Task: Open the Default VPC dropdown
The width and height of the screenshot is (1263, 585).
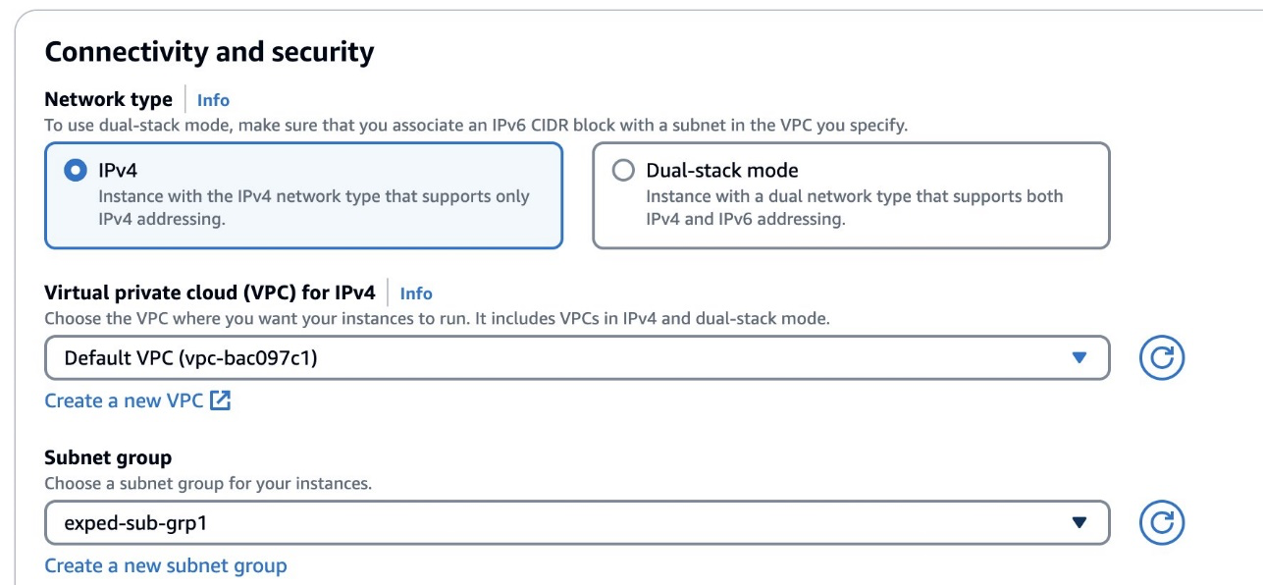Action: (x=560, y=358)
